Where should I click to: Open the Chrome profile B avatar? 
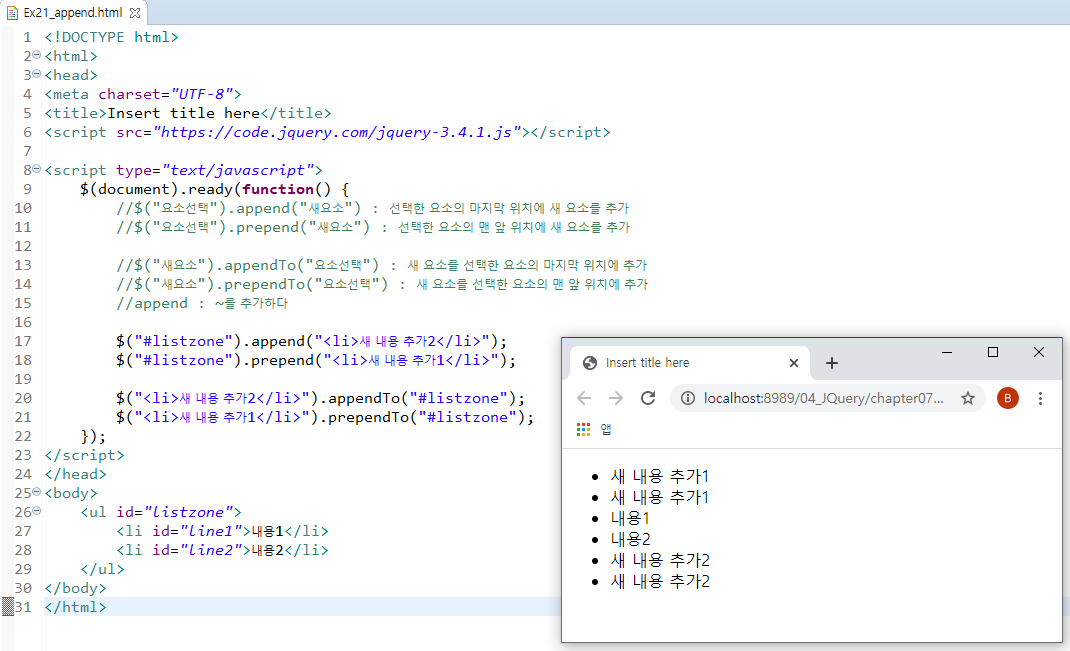1008,398
